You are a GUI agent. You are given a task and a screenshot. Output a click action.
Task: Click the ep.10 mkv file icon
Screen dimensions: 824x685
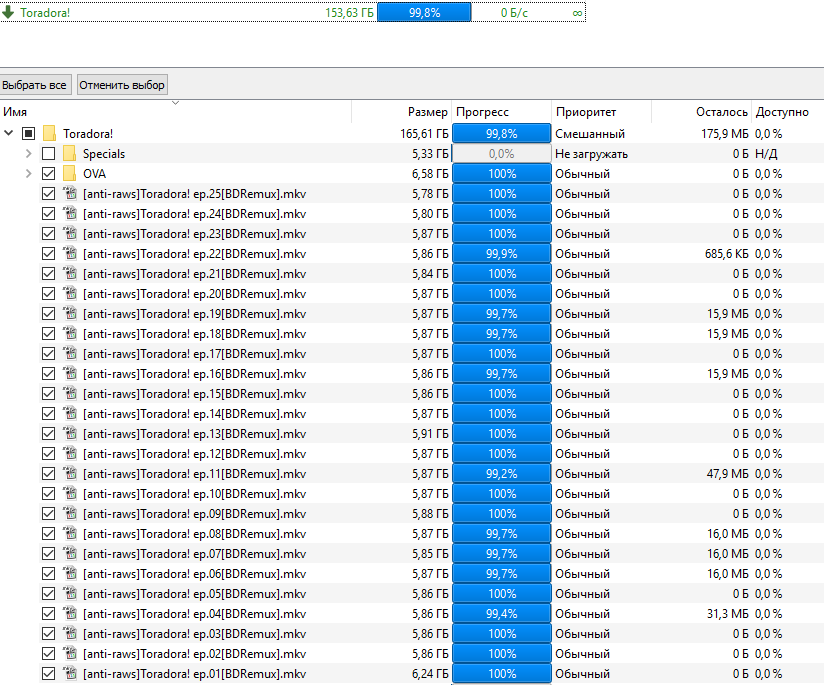pyautogui.click(x=70, y=493)
